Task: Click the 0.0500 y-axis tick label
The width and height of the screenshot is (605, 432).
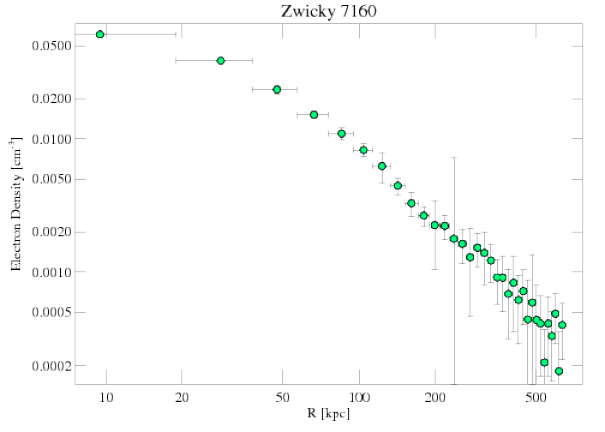Action: click(52, 46)
